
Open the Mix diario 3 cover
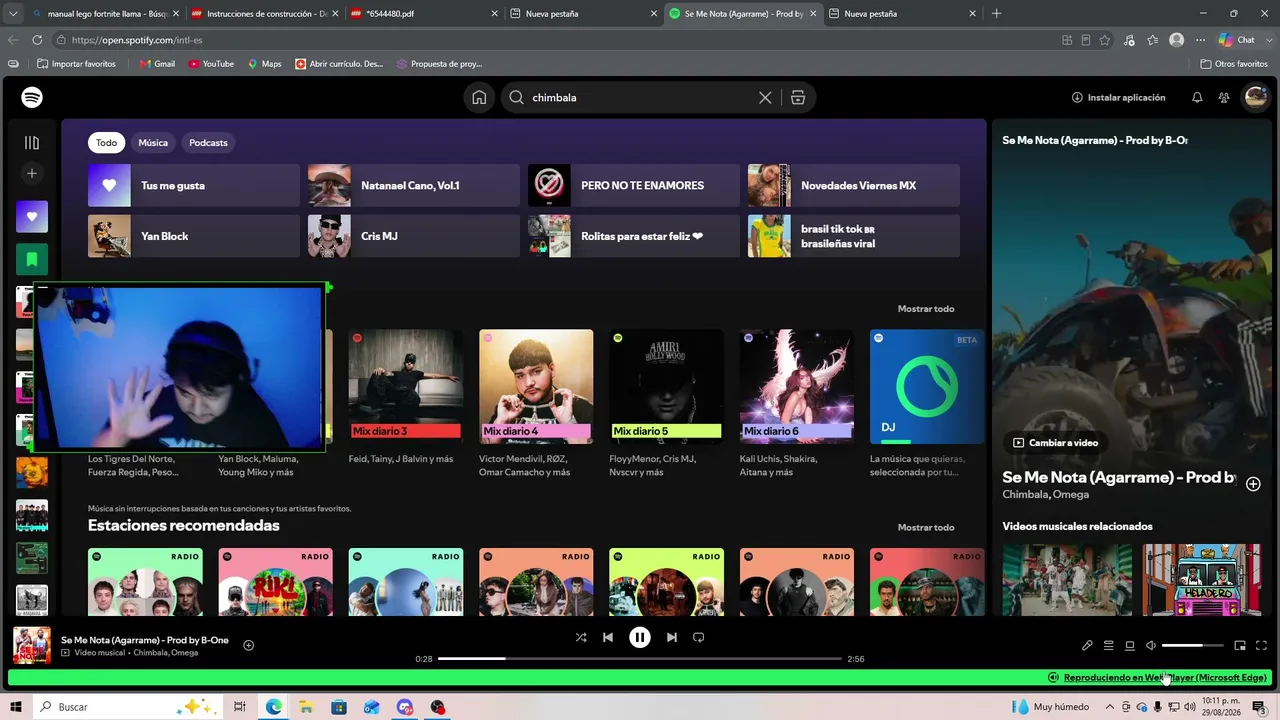(x=406, y=387)
